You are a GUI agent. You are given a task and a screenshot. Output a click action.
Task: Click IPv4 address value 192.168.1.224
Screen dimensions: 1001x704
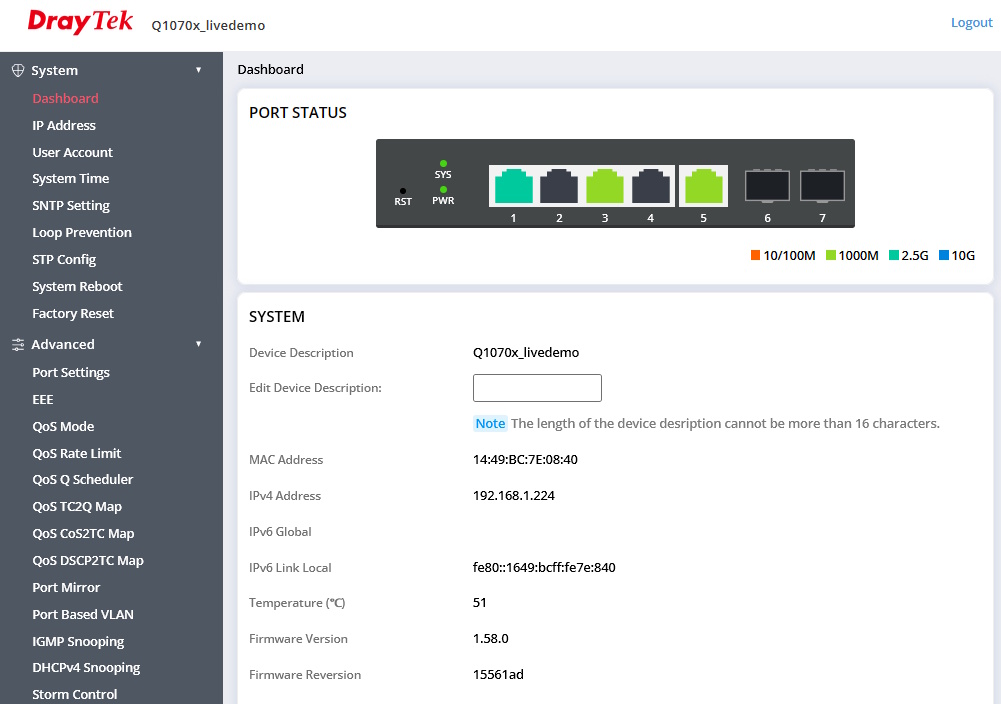point(514,496)
